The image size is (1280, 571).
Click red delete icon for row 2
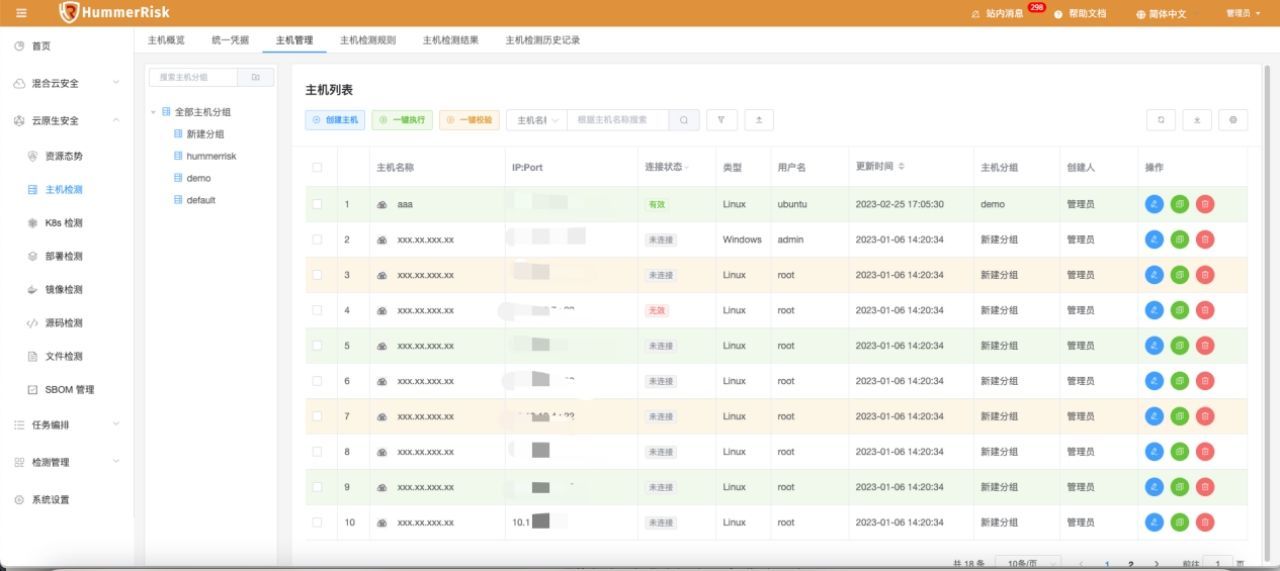[1205, 240]
